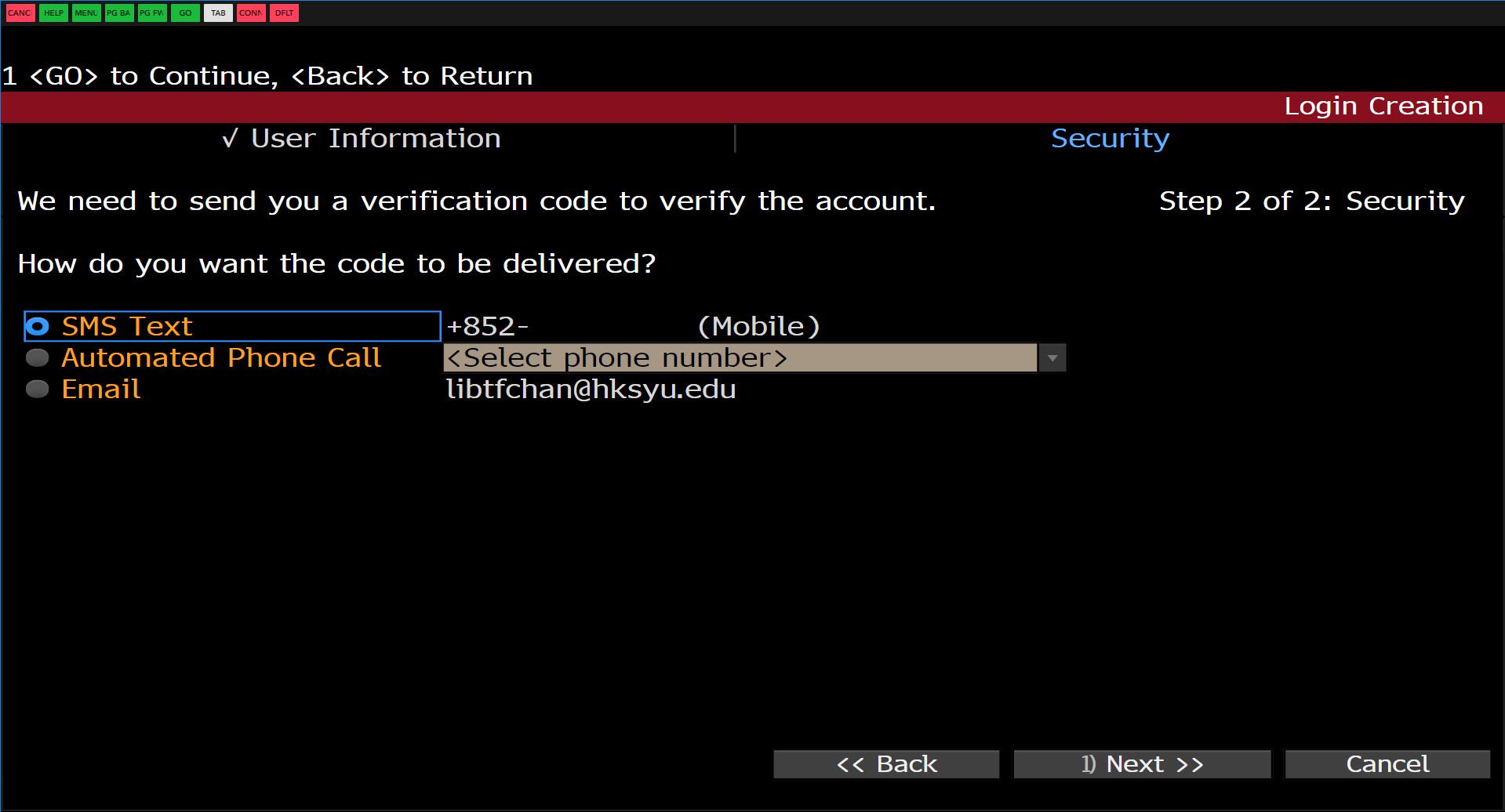Click the white TAB key button

pos(218,13)
